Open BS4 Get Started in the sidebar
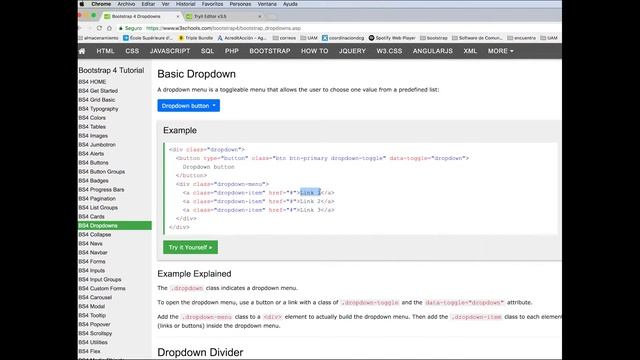 98,91
